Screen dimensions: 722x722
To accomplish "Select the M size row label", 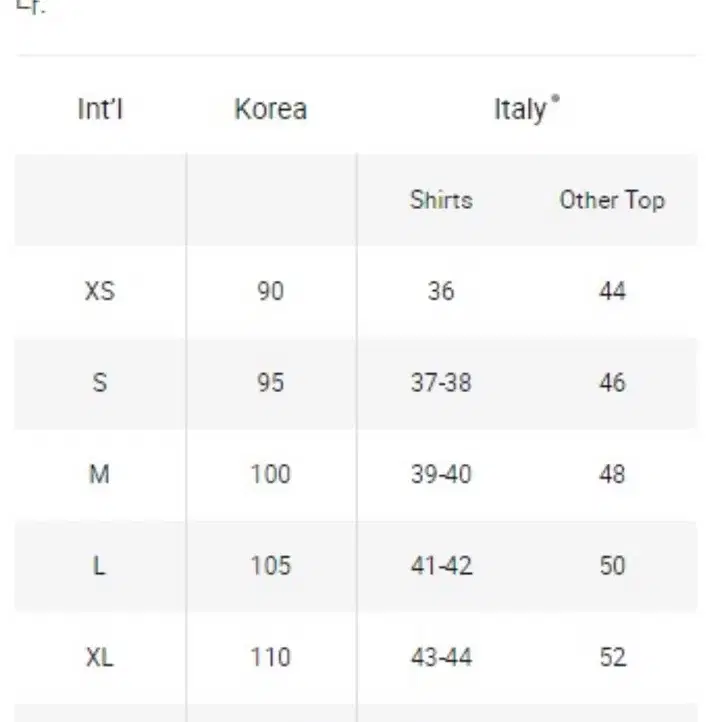I will [x=99, y=474].
